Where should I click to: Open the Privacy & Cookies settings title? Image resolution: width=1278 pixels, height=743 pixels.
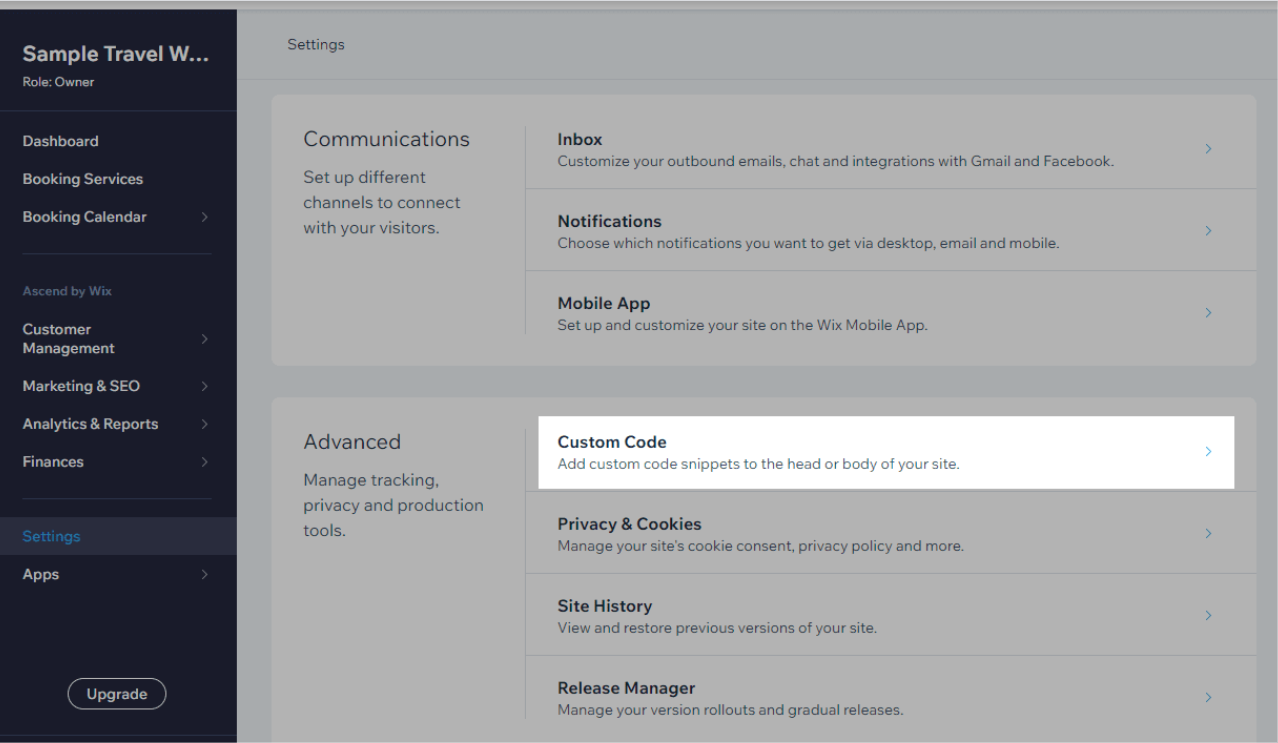629,524
